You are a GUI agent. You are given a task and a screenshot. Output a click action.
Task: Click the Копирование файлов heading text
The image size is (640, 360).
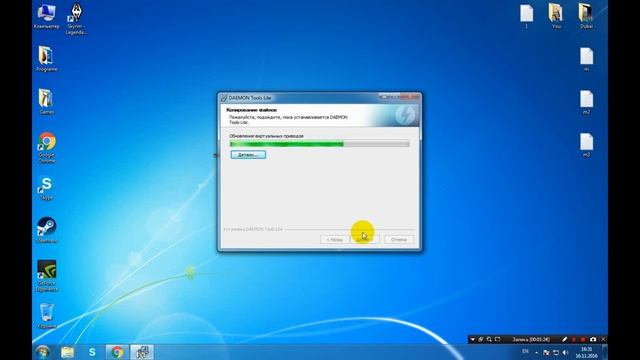point(251,110)
